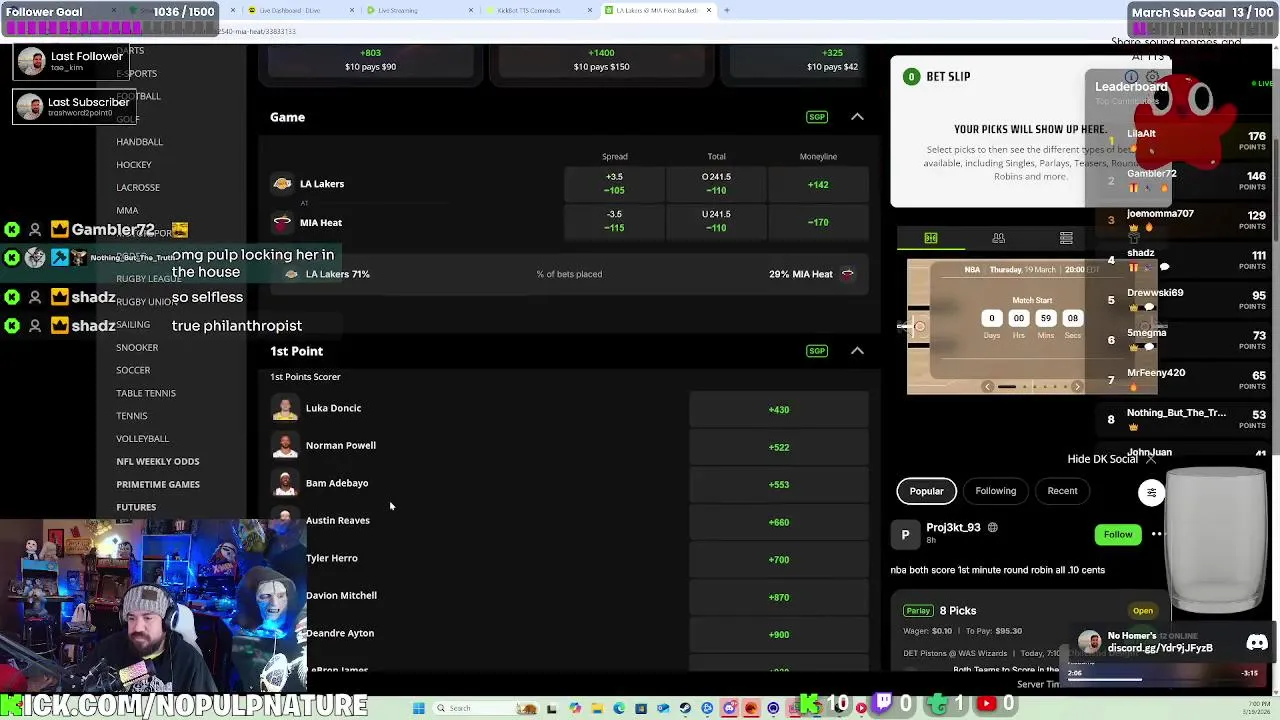Screen dimensions: 1280x720
Task: Click the MIA Heat team logo
Action: pyautogui.click(x=283, y=223)
